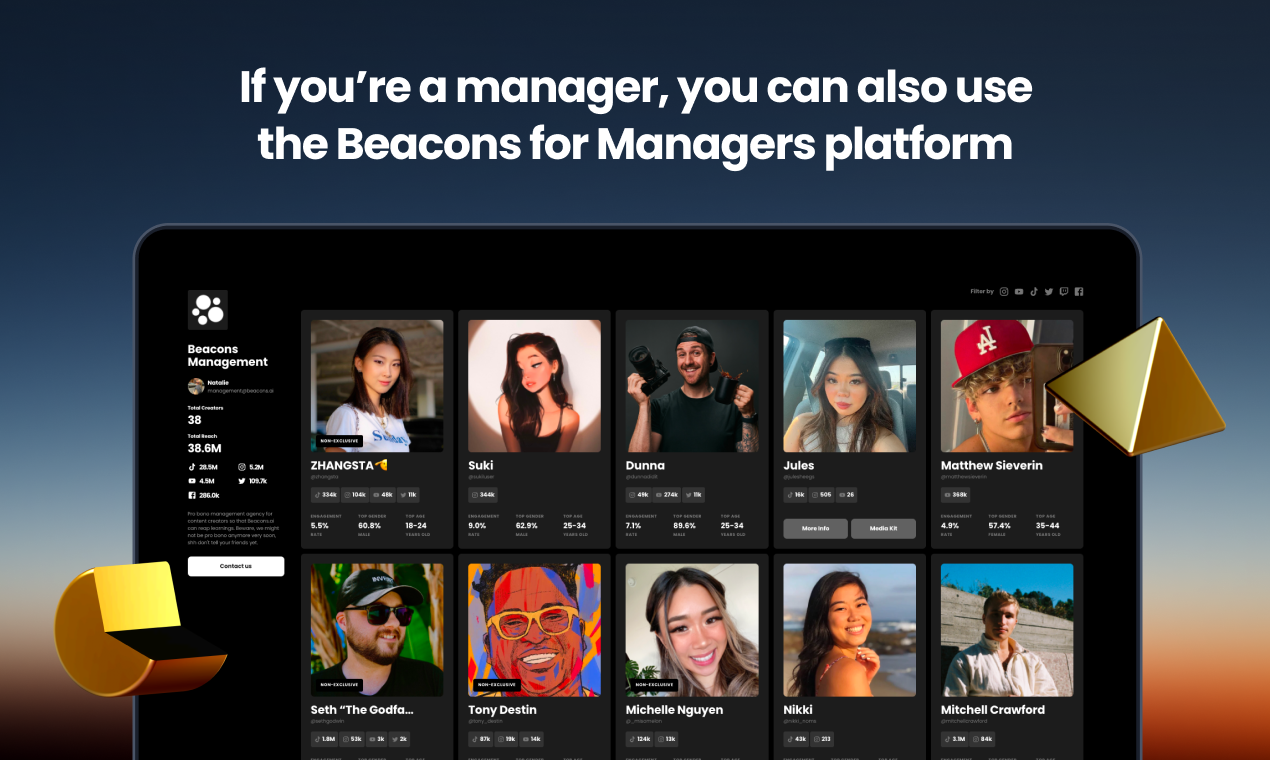Open More Info on Jules card
Viewport: 1270px width, 760px height.
[815, 528]
